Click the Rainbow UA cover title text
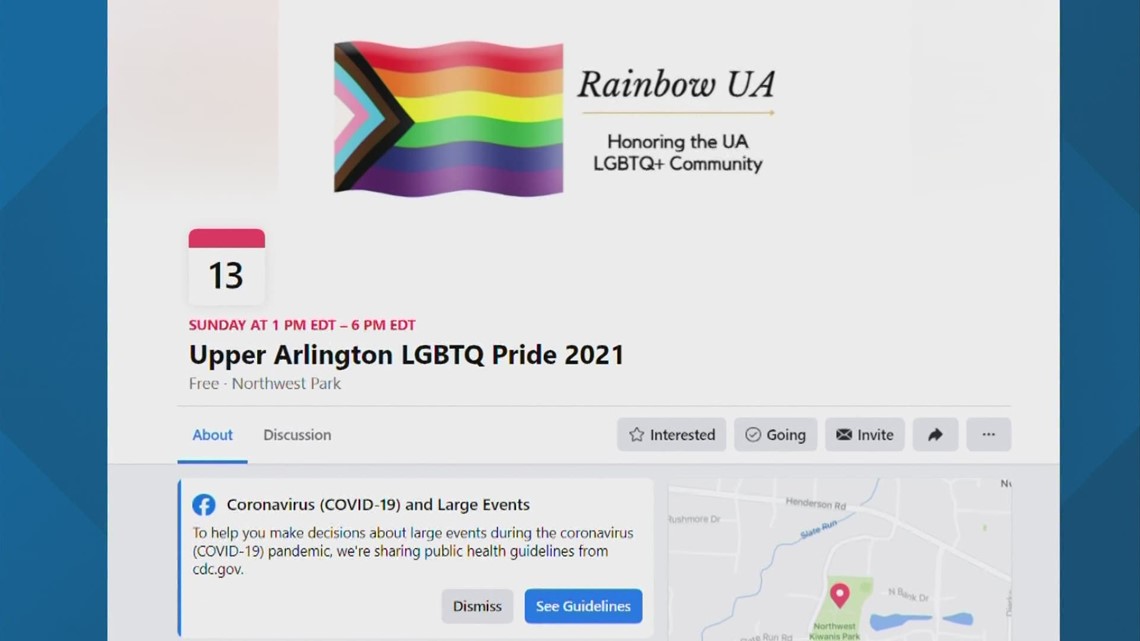Image resolution: width=1140 pixels, height=641 pixels. 676,84
